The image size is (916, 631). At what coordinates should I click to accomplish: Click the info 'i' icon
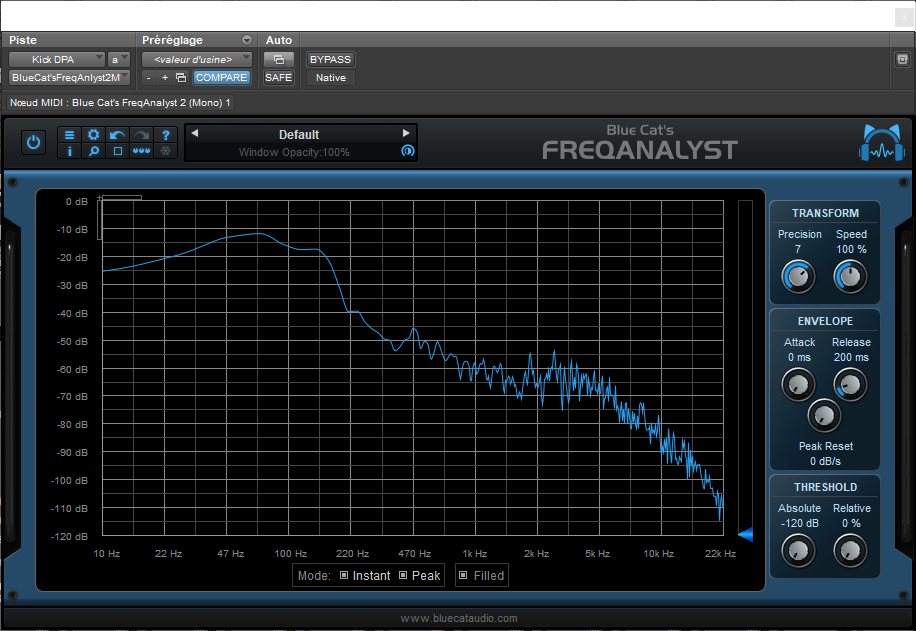point(70,151)
